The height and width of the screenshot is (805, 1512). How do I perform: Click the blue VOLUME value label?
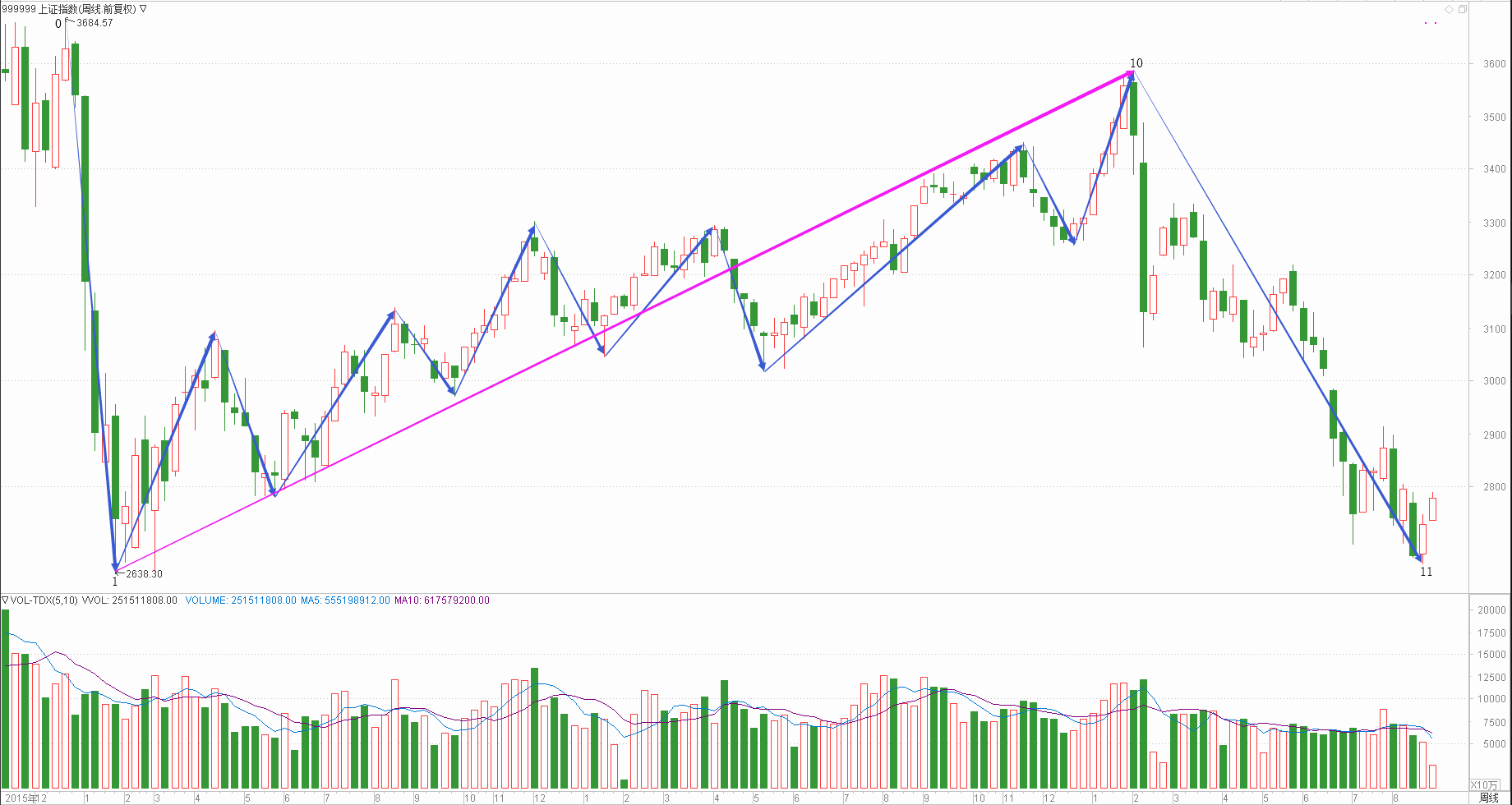[241, 600]
